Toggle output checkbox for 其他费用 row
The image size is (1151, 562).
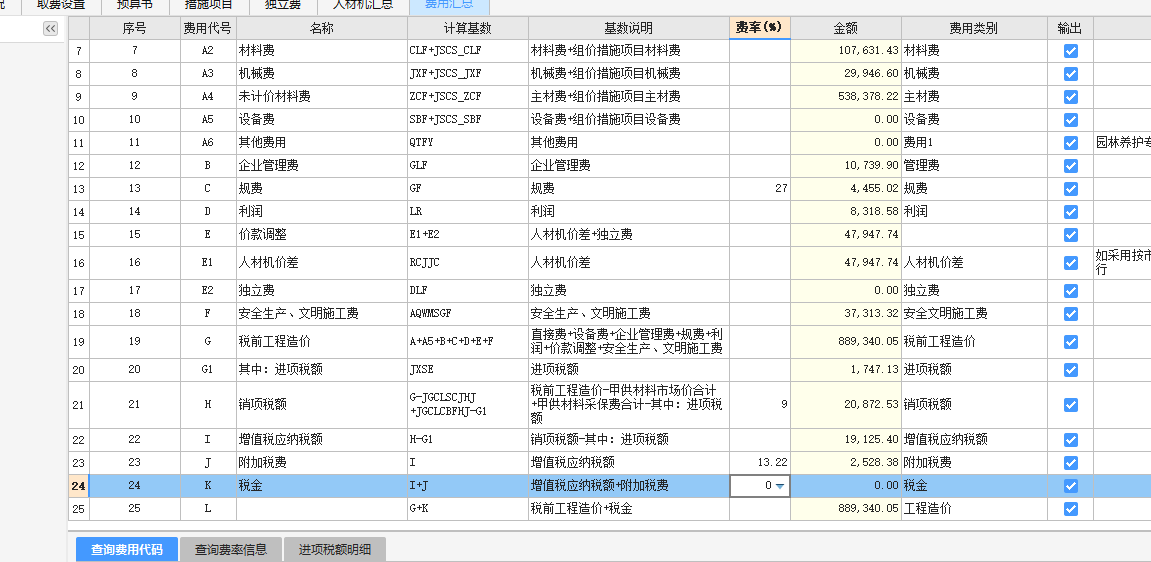(x=1070, y=143)
